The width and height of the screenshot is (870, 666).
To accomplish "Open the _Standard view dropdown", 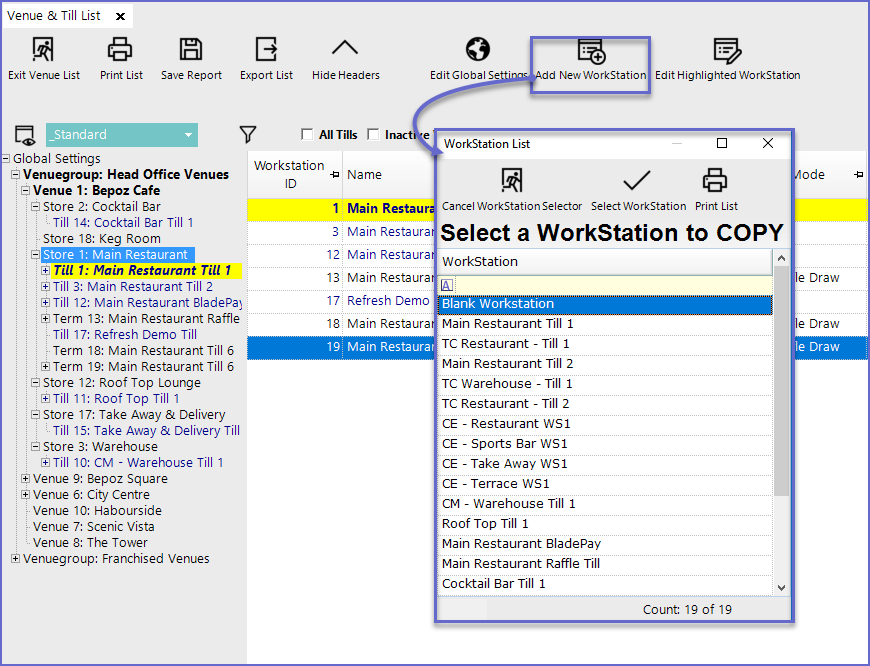I will (x=189, y=135).
